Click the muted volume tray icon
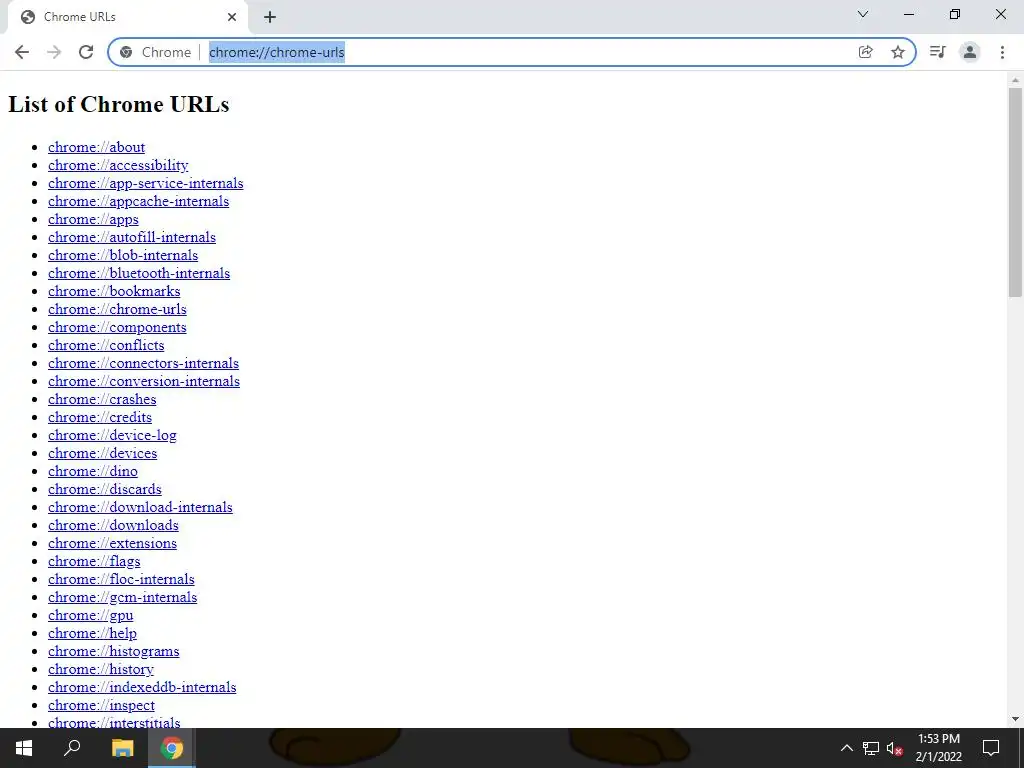This screenshot has height=768, width=1024. [895, 748]
